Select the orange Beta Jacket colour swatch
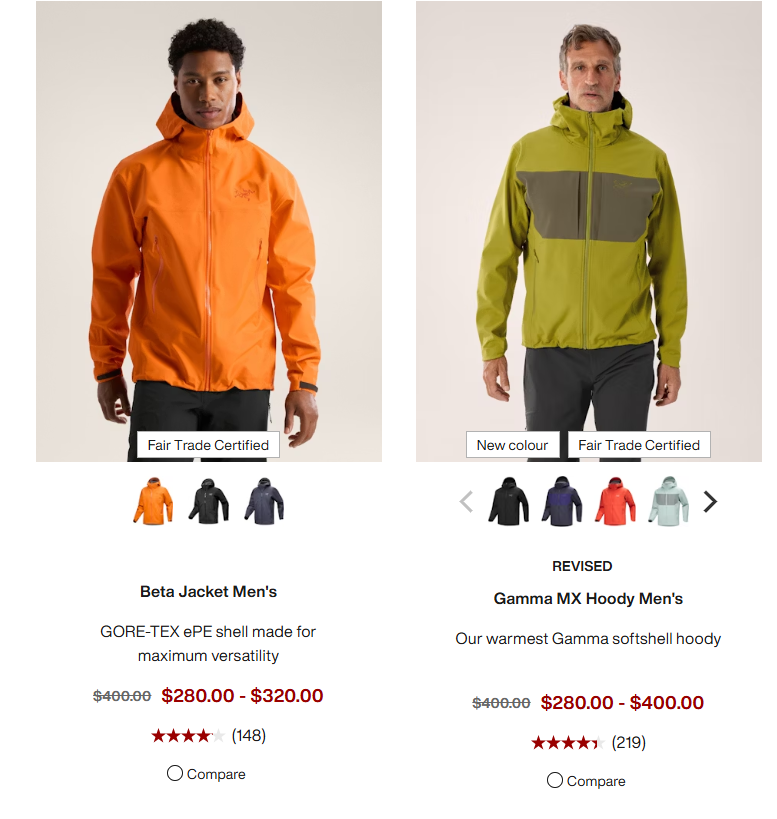Screen dimensions: 777x819 click(153, 501)
